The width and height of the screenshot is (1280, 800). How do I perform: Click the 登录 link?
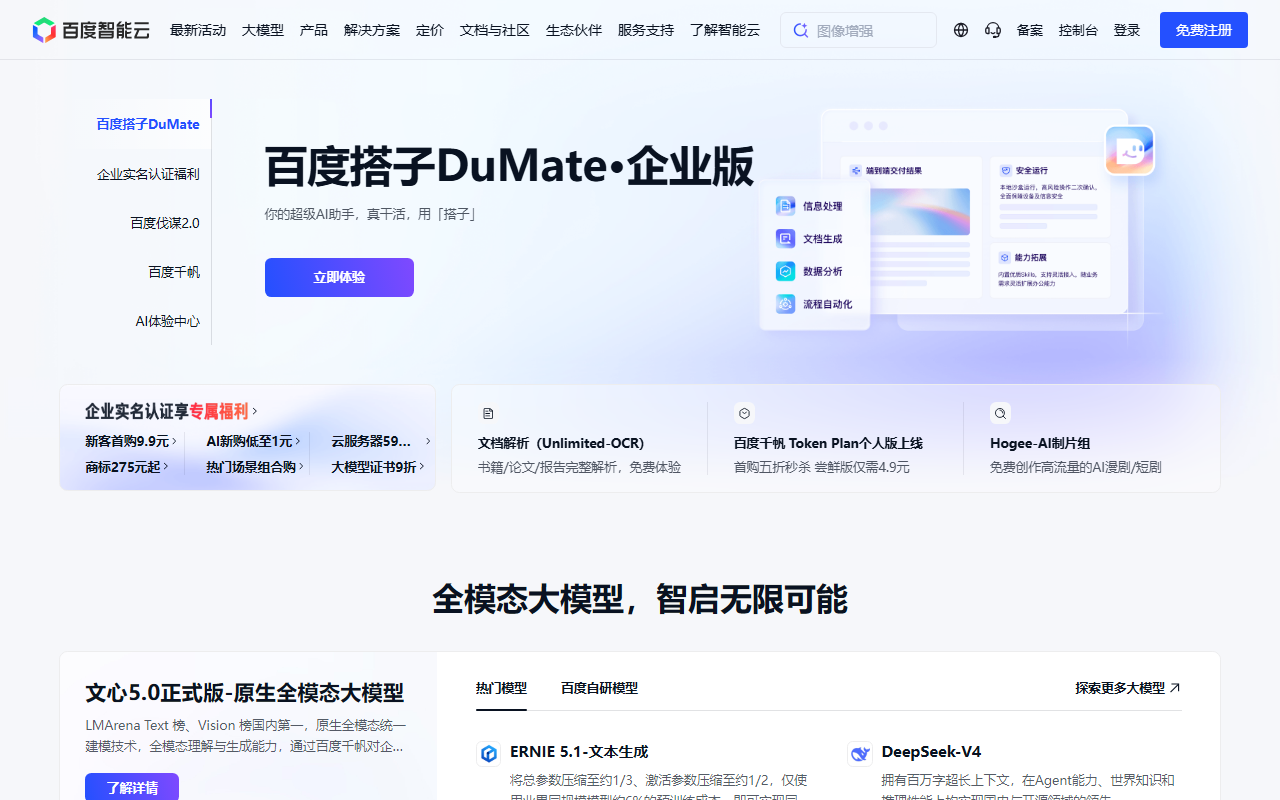(x=1127, y=30)
